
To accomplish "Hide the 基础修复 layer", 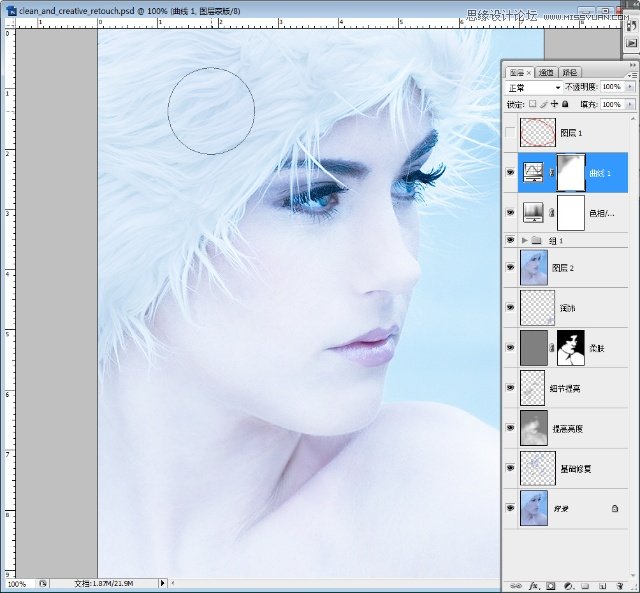I will coord(510,468).
